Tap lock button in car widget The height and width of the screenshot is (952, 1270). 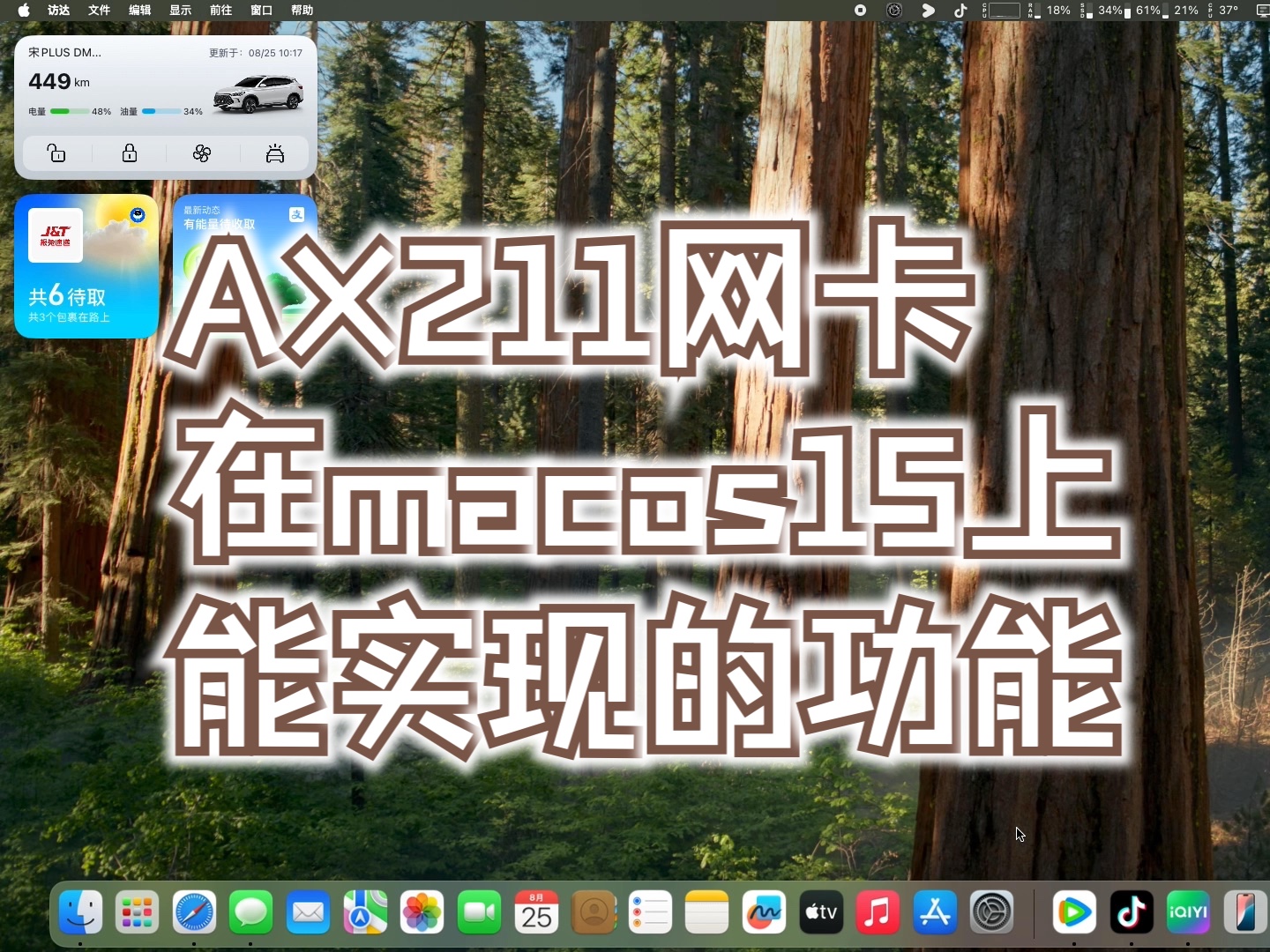coord(130,153)
